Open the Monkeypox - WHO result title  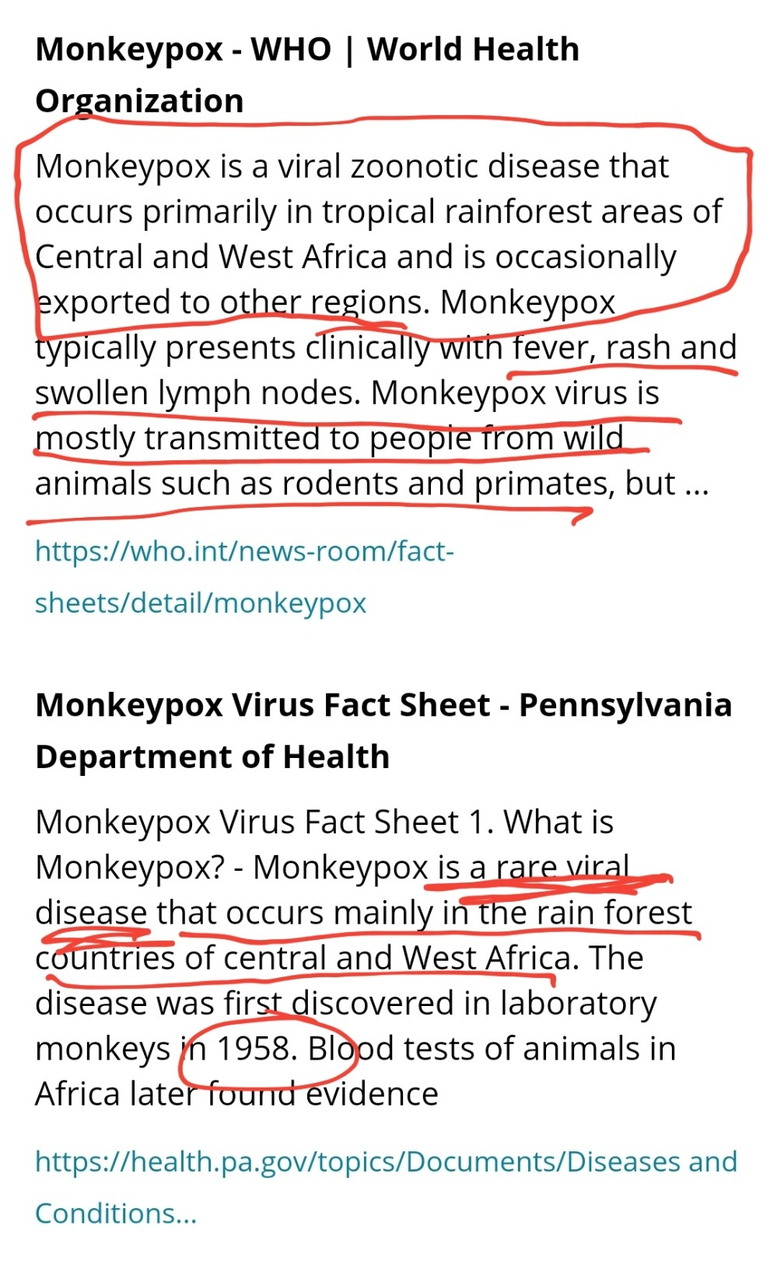(x=307, y=75)
